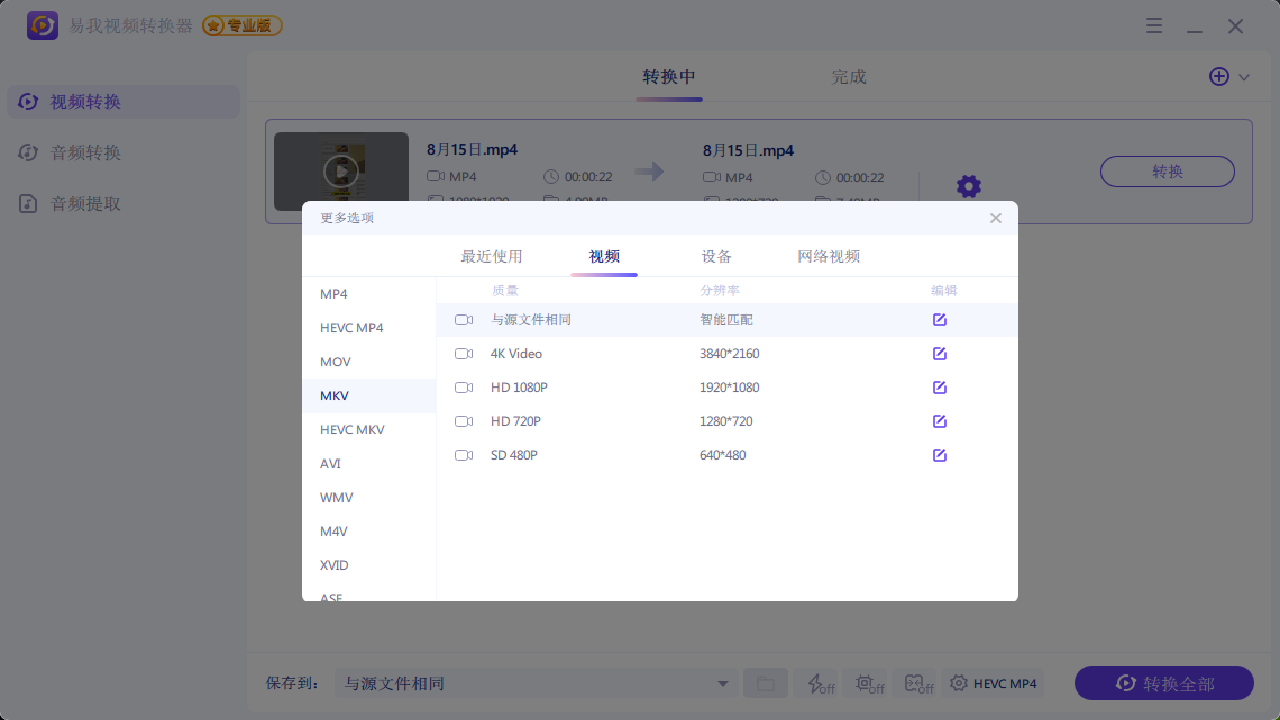Click the edit icon for SD 480P
The width and height of the screenshot is (1280, 720).
[939, 456]
